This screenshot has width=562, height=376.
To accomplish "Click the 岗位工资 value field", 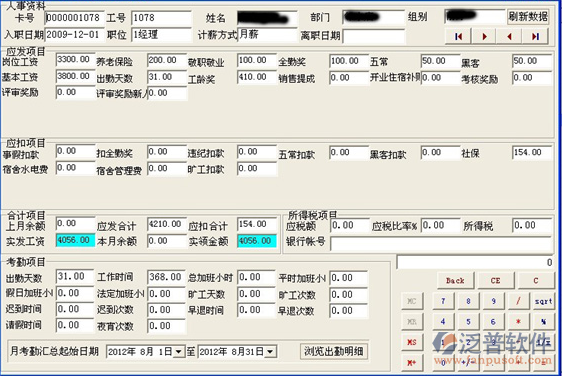I will click(76, 60).
